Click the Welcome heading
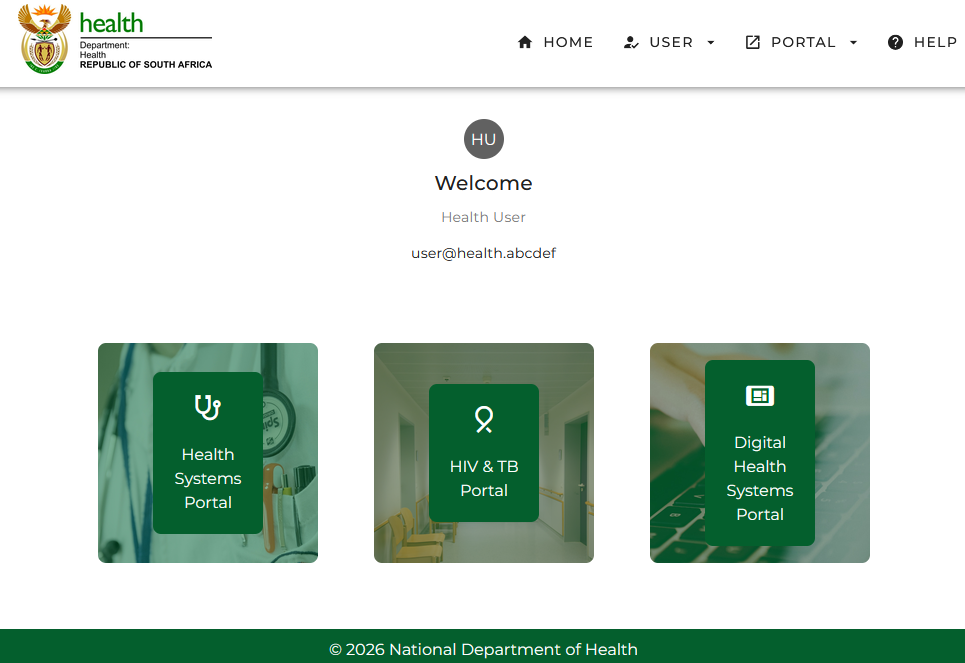 [484, 183]
